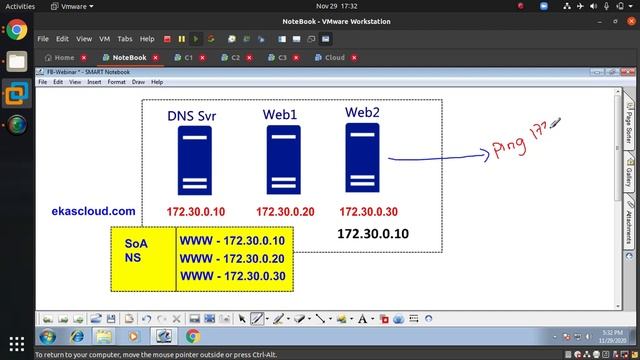The height and width of the screenshot is (360, 640).
Task: Open the Creative Pen dropdown arrow
Action: (288, 319)
